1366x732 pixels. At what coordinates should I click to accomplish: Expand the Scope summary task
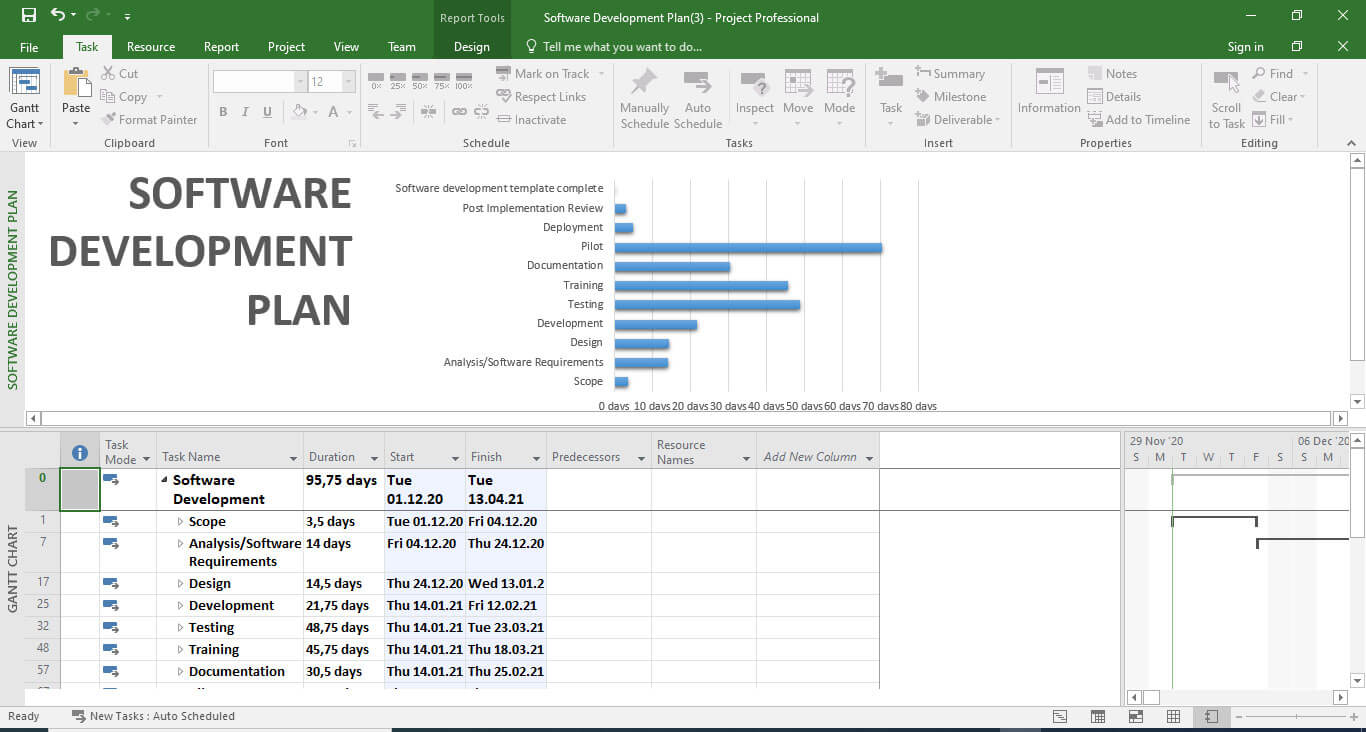(x=181, y=522)
